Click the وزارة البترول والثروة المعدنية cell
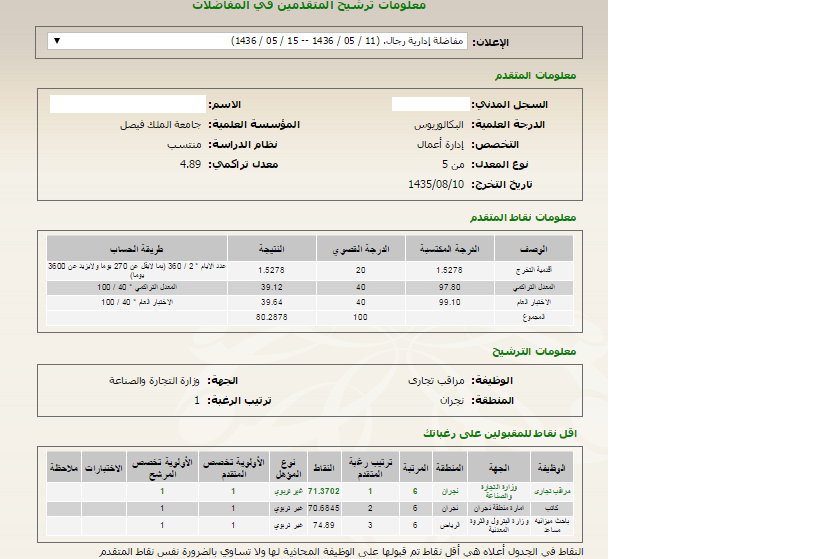 coord(498,525)
